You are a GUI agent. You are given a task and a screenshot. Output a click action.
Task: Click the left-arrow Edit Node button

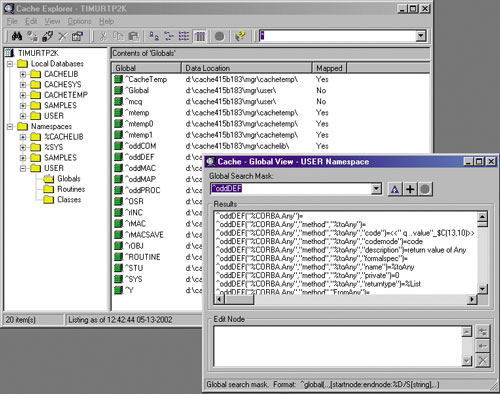pos(482,346)
